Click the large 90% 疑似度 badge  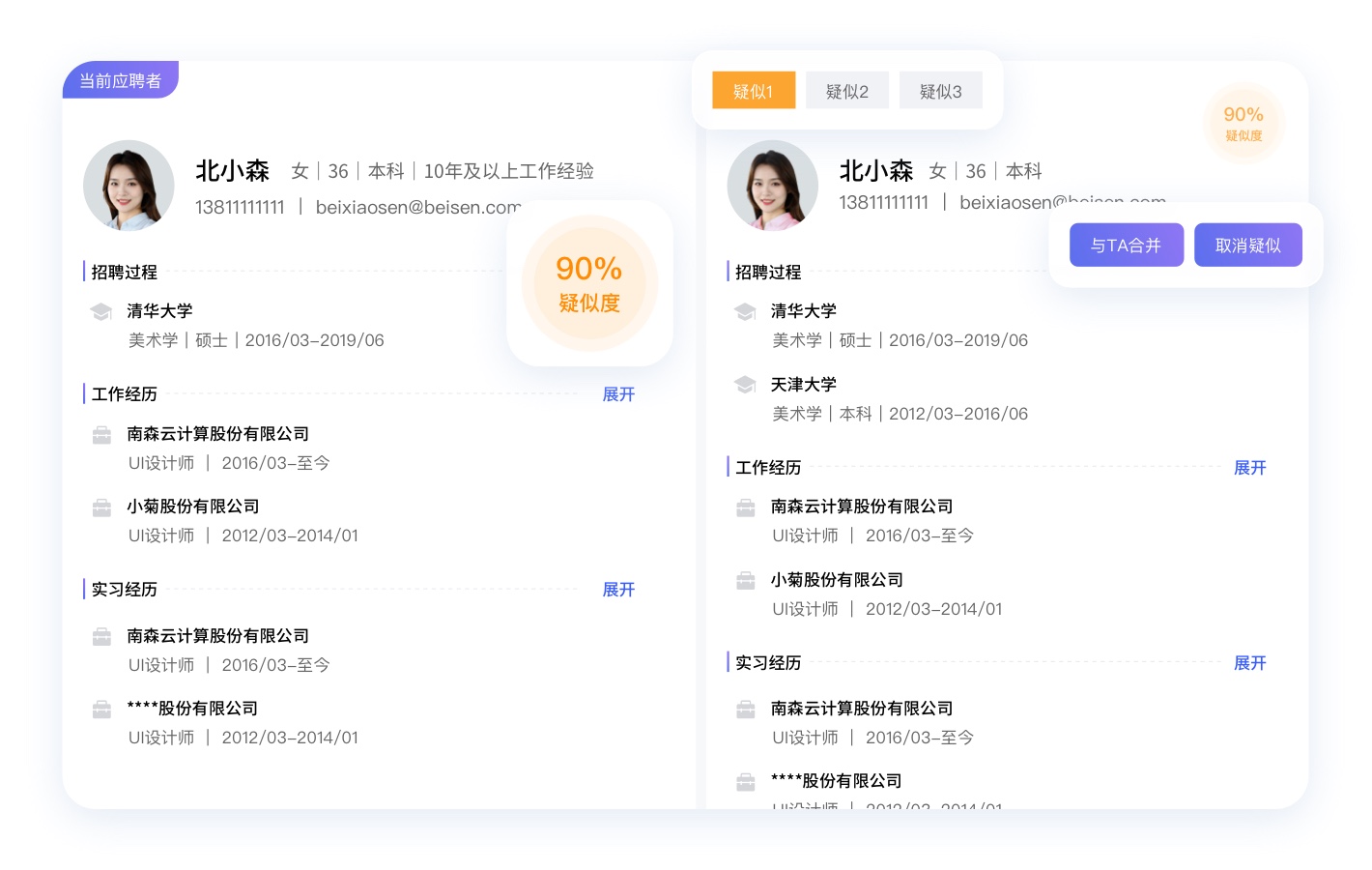[x=589, y=283]
